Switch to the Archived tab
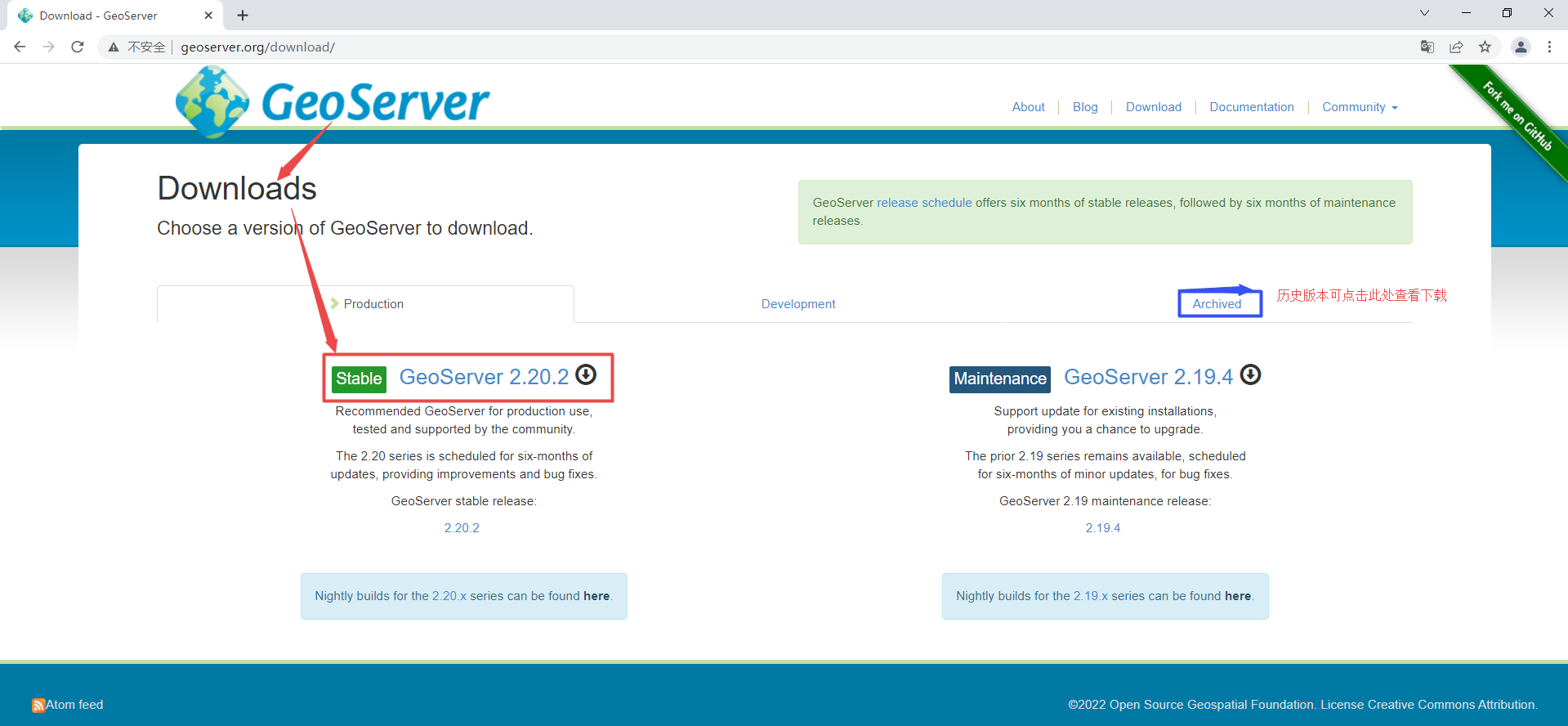The width and height of the screenshot is (1568, 726). tap(1217, 304)
